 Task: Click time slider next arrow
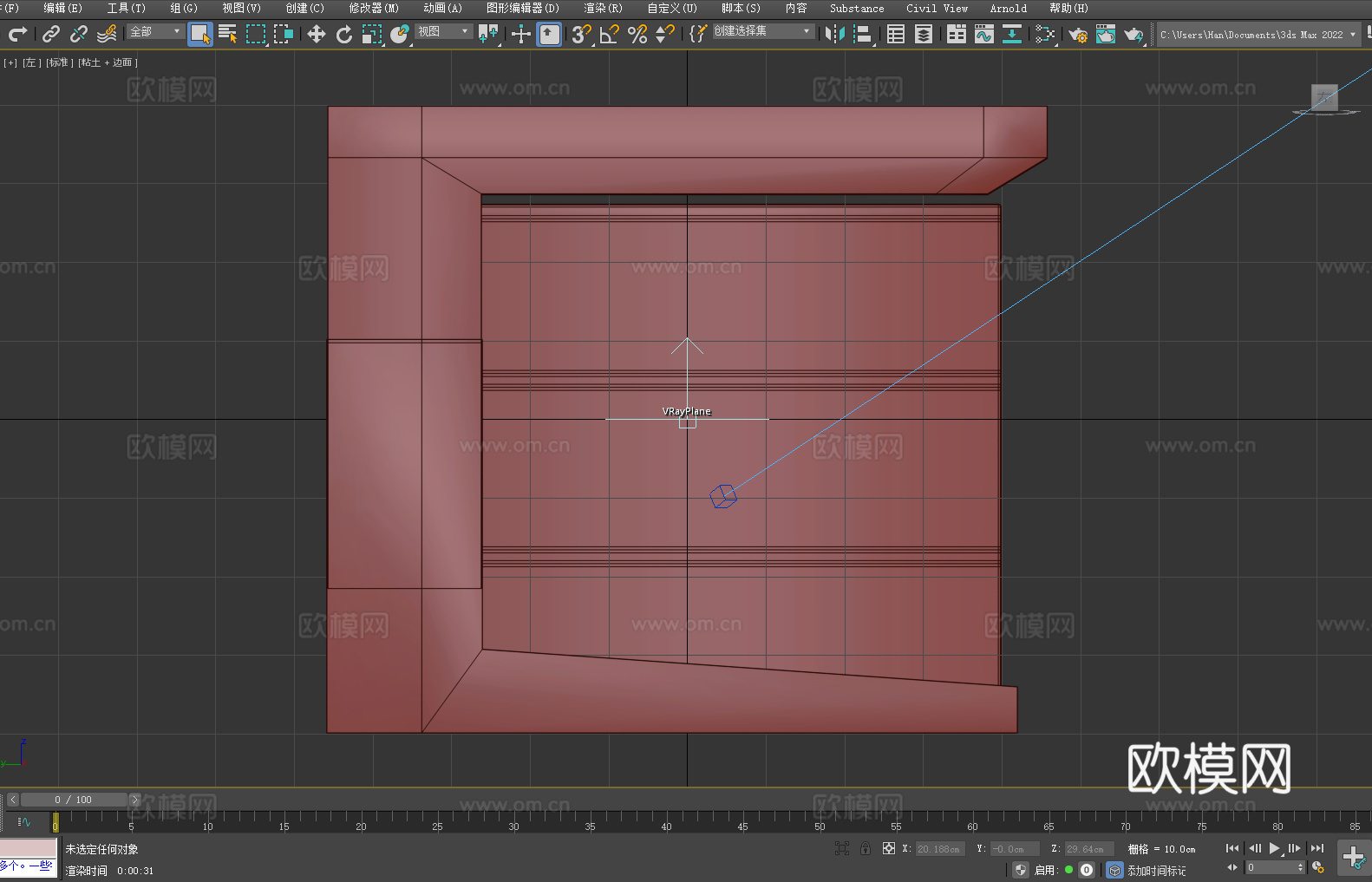[x=134, y=800]
